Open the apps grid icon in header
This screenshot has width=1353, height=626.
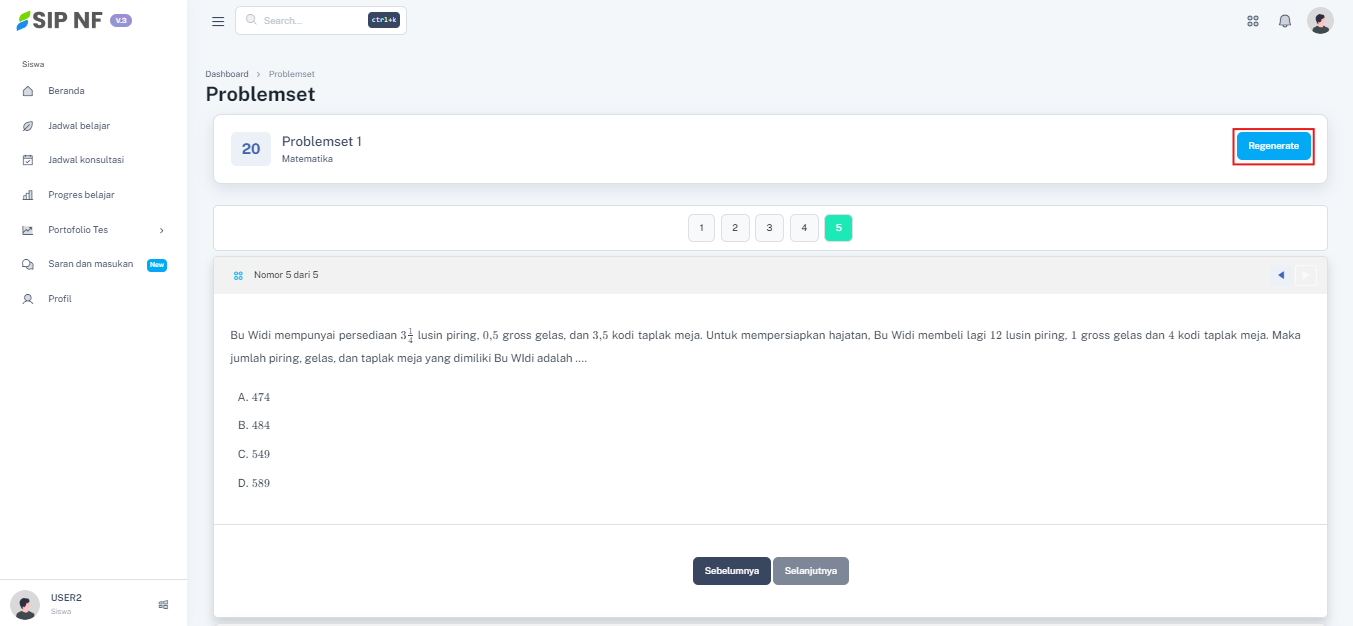pos(1253,21)
